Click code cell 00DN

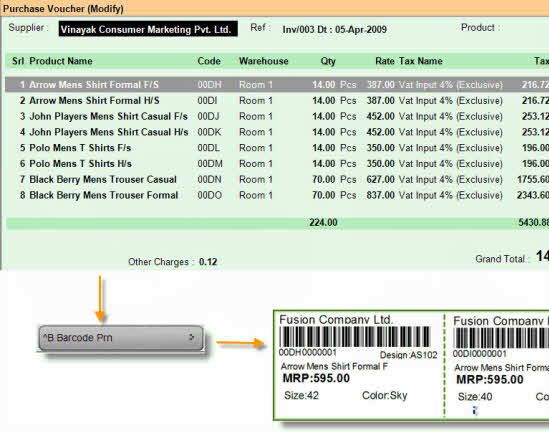209,179
